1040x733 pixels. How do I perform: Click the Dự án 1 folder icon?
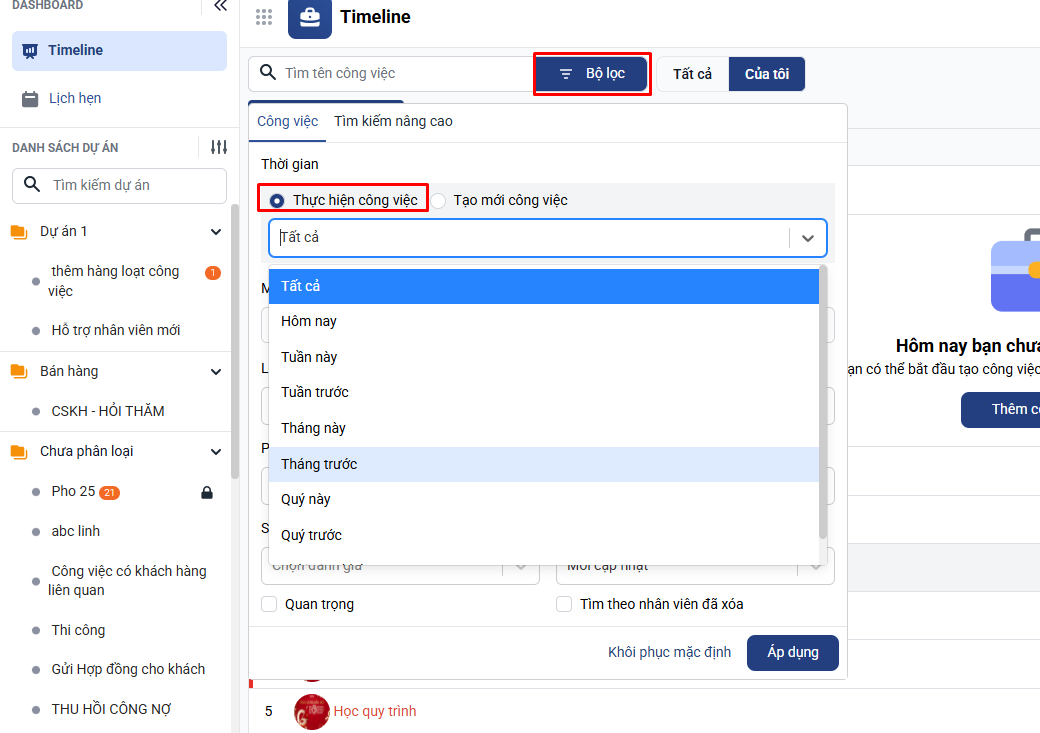pyautogui.click(x=19, y=232)
